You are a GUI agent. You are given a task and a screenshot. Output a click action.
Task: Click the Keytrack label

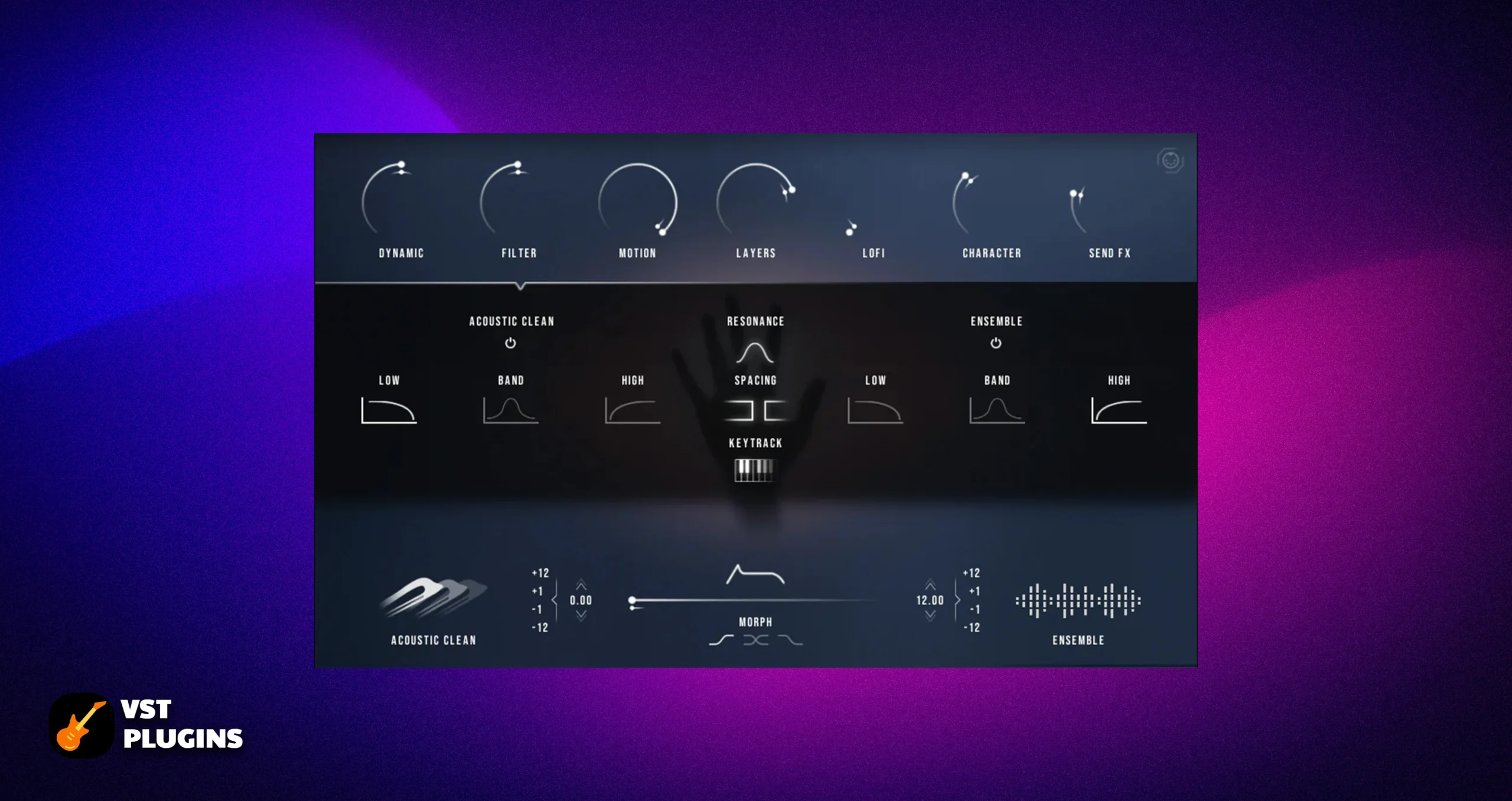pyautogui.click(x=755, y=443)
